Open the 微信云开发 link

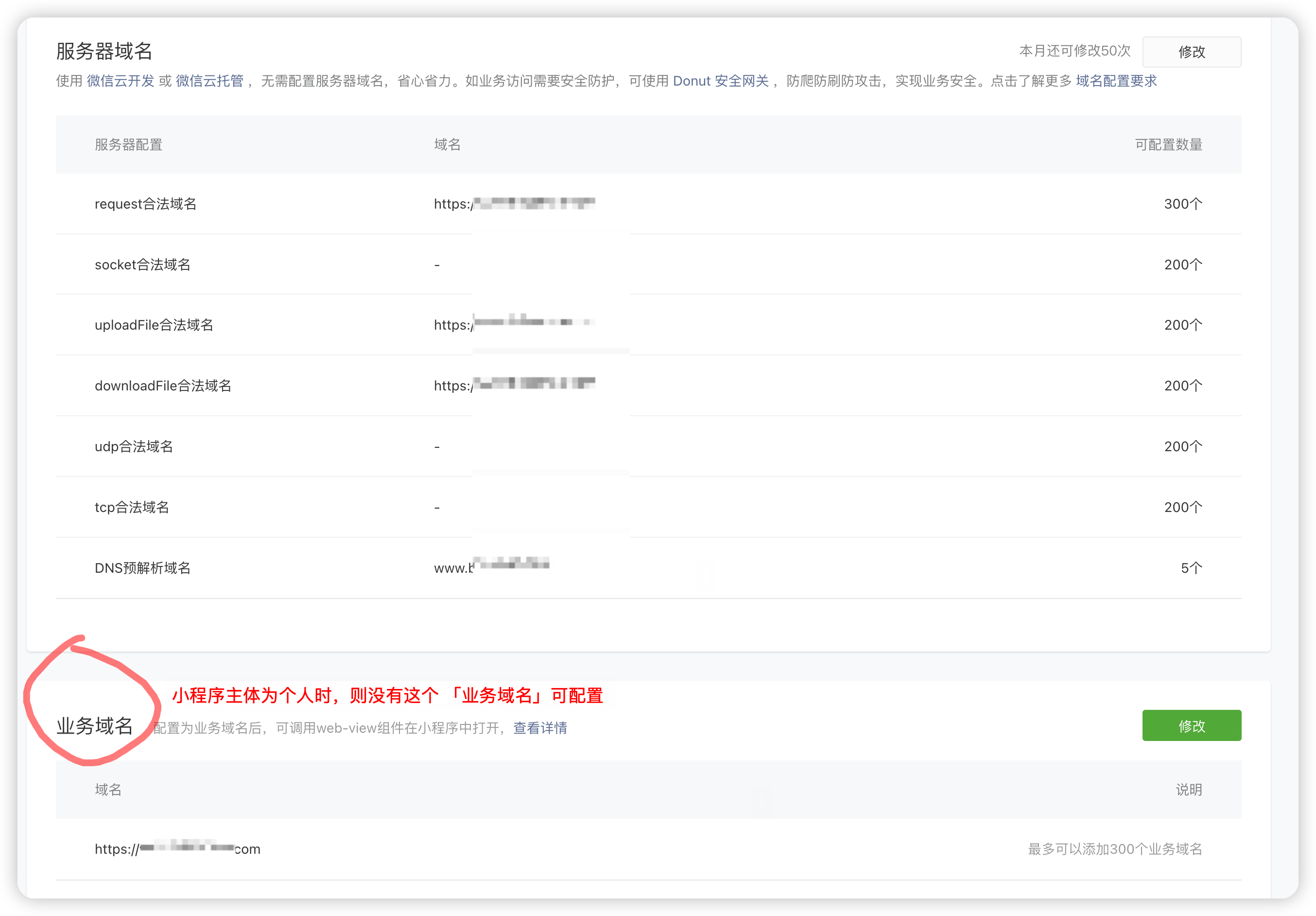click(121, 81)
